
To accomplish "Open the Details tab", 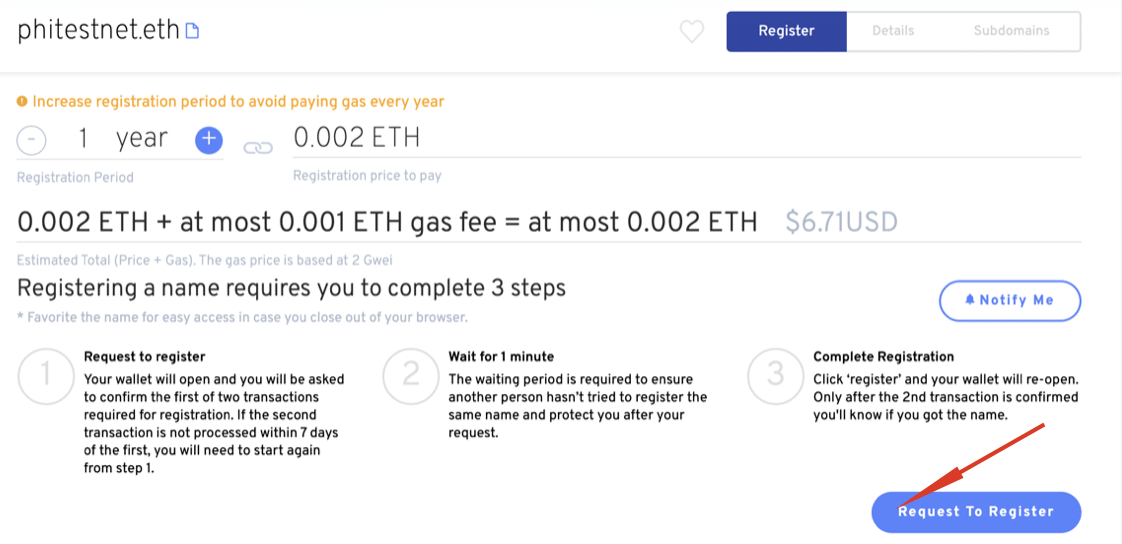I will coord(893,31).
